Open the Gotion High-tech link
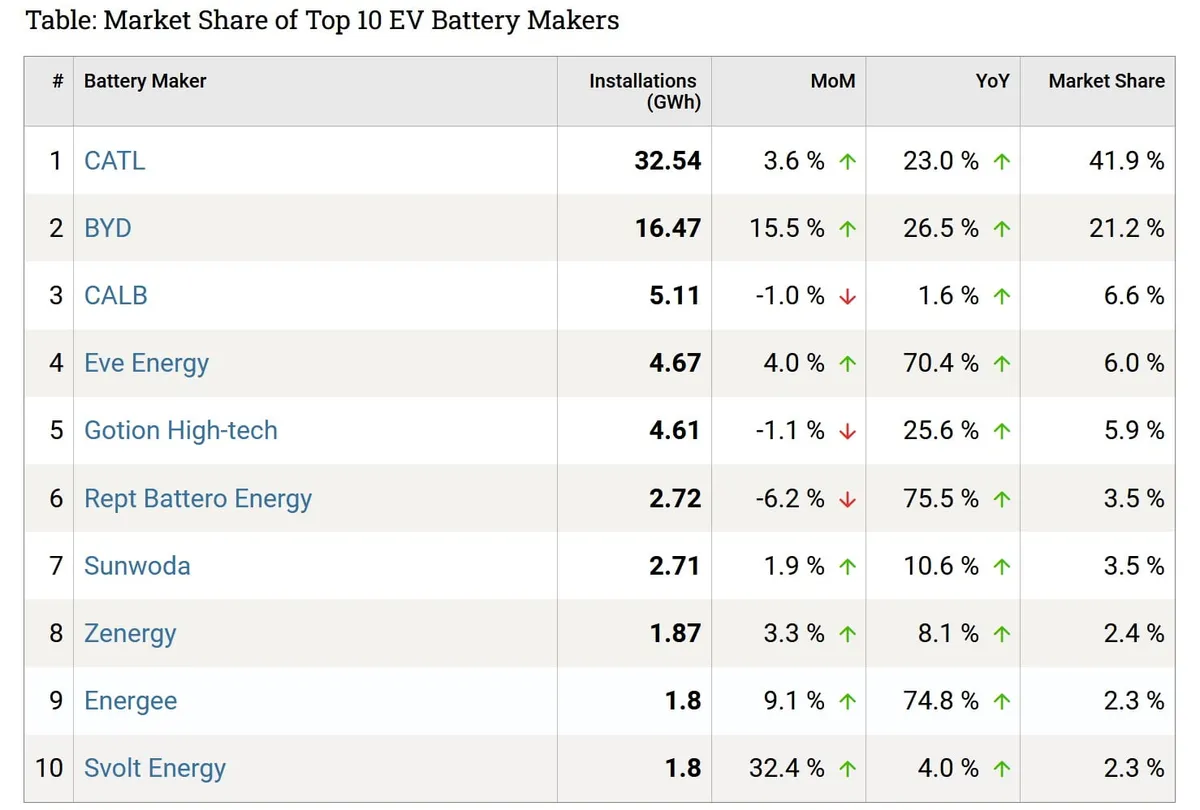The width and height of the screenshot is (1200, 810). [x=181, y=431]
